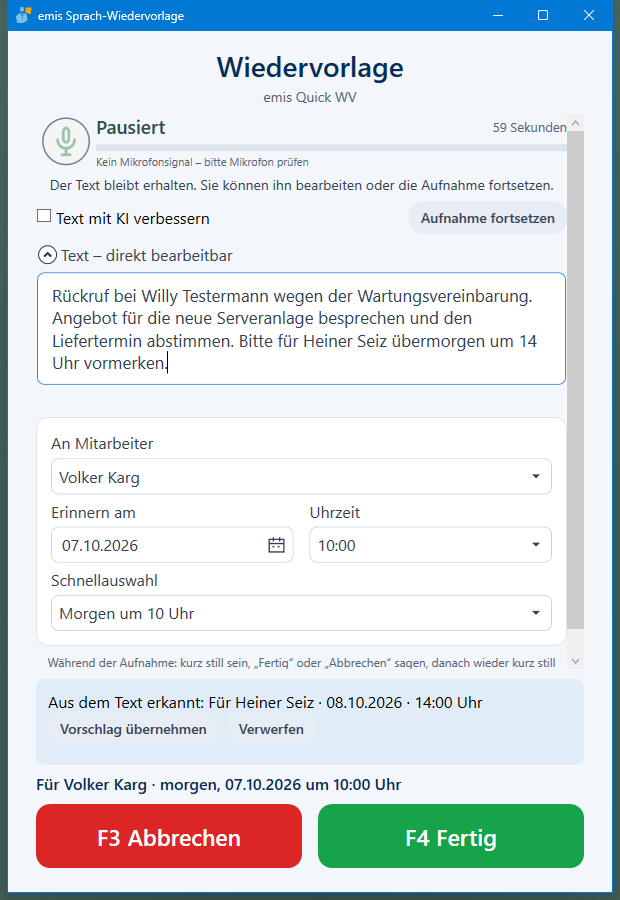Click the scrollbar down arrow
Image resolution: width=620 pixels, height=900 pixels.
pos(576,661)
